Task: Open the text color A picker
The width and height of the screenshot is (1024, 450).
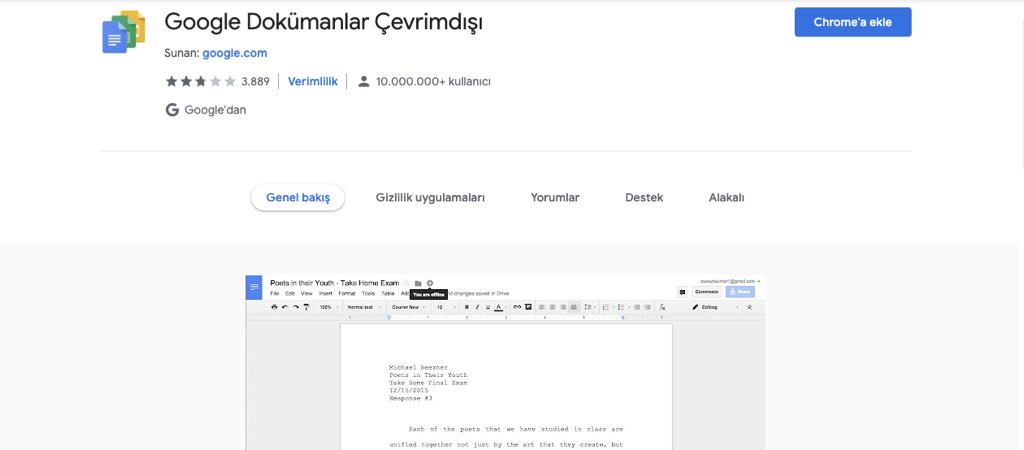Action: (x=498, y=307)
